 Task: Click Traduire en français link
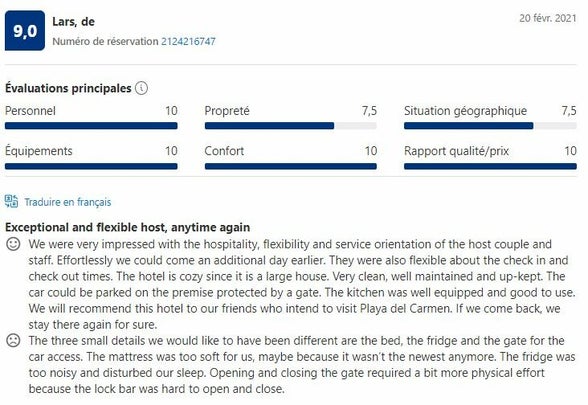coord(68,202)
